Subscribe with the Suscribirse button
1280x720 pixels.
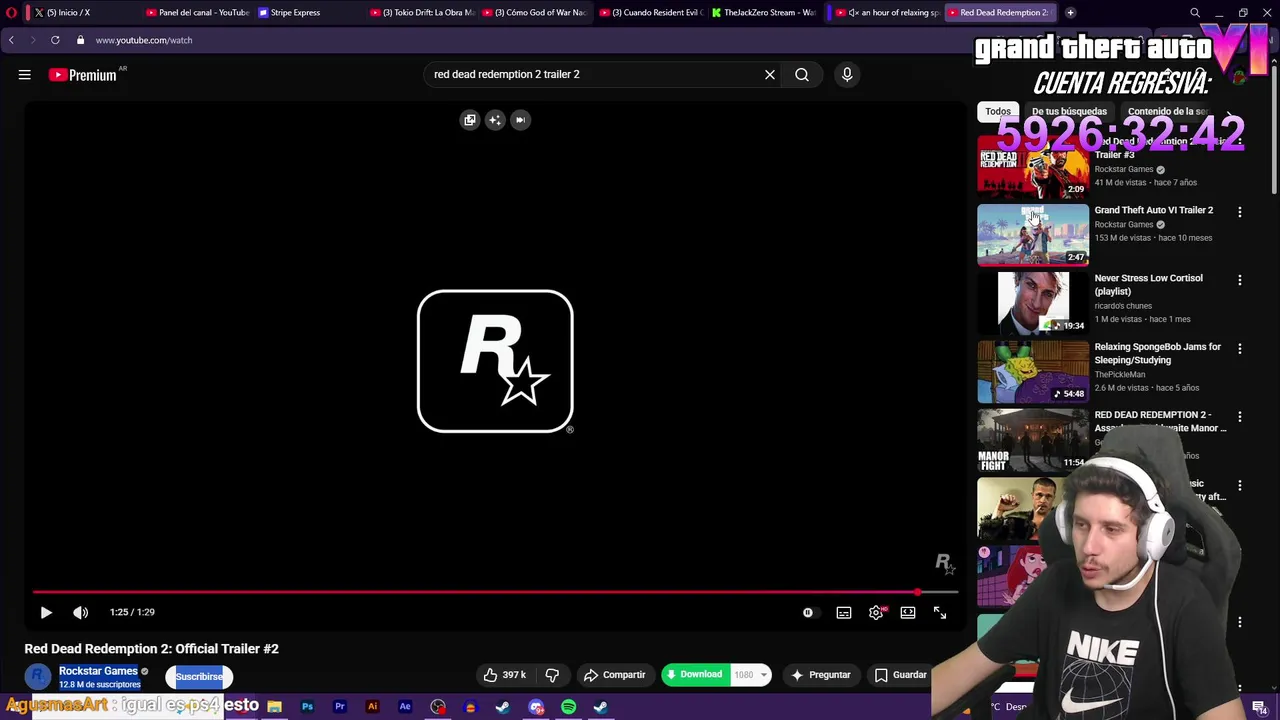coord(199,677)
